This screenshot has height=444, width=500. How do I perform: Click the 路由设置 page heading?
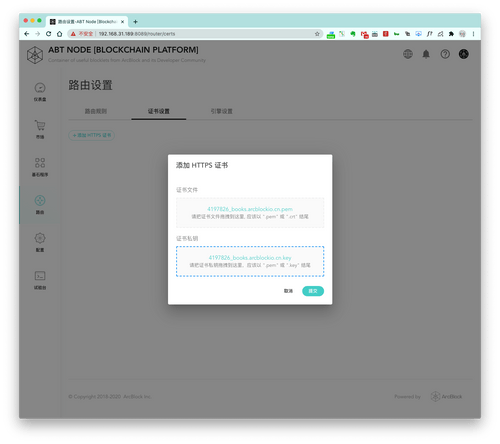tap(90, 85)
